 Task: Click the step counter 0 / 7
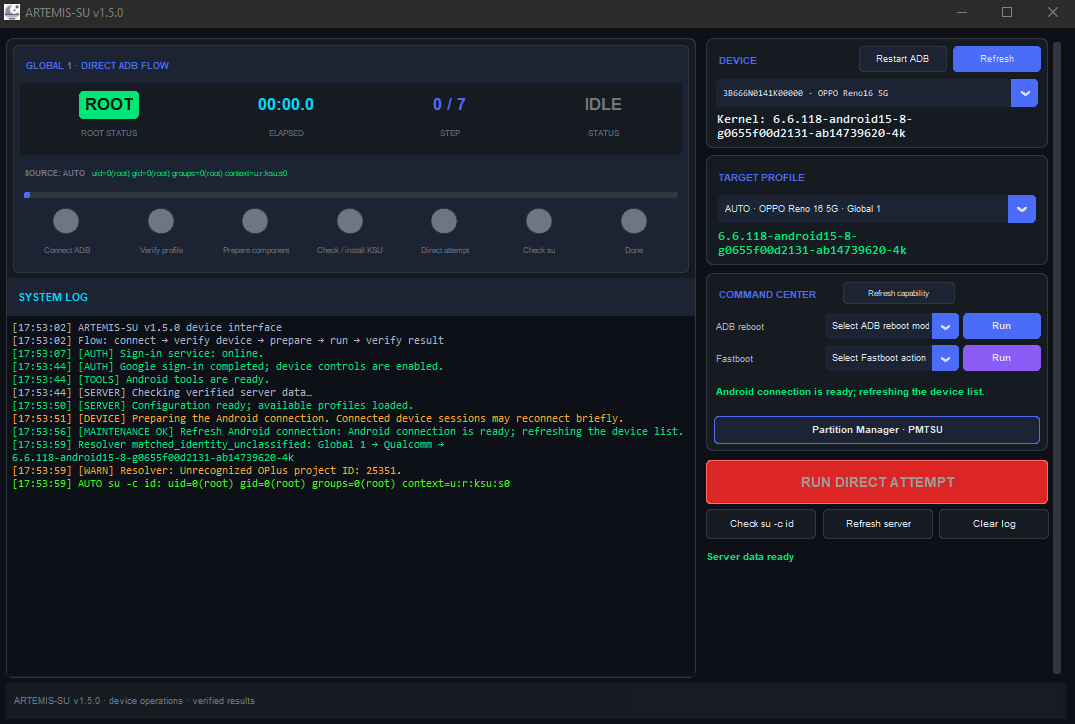449,104
